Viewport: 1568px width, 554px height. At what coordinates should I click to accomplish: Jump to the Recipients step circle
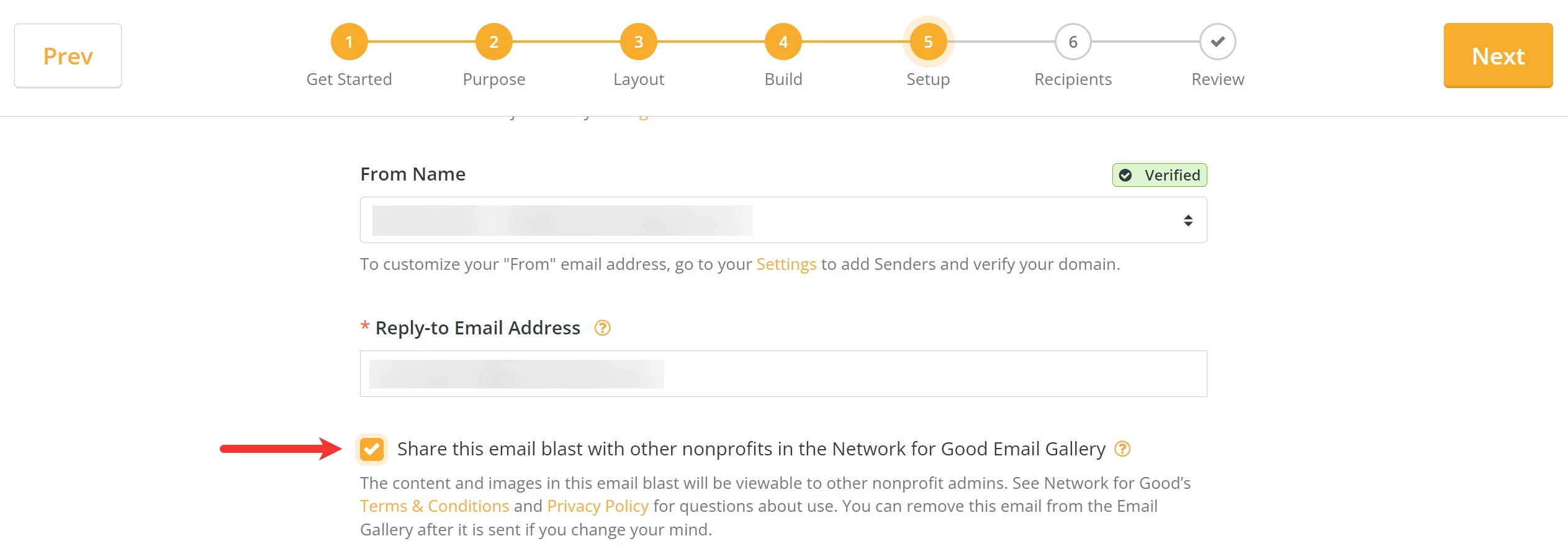[x=1073, y=42]
